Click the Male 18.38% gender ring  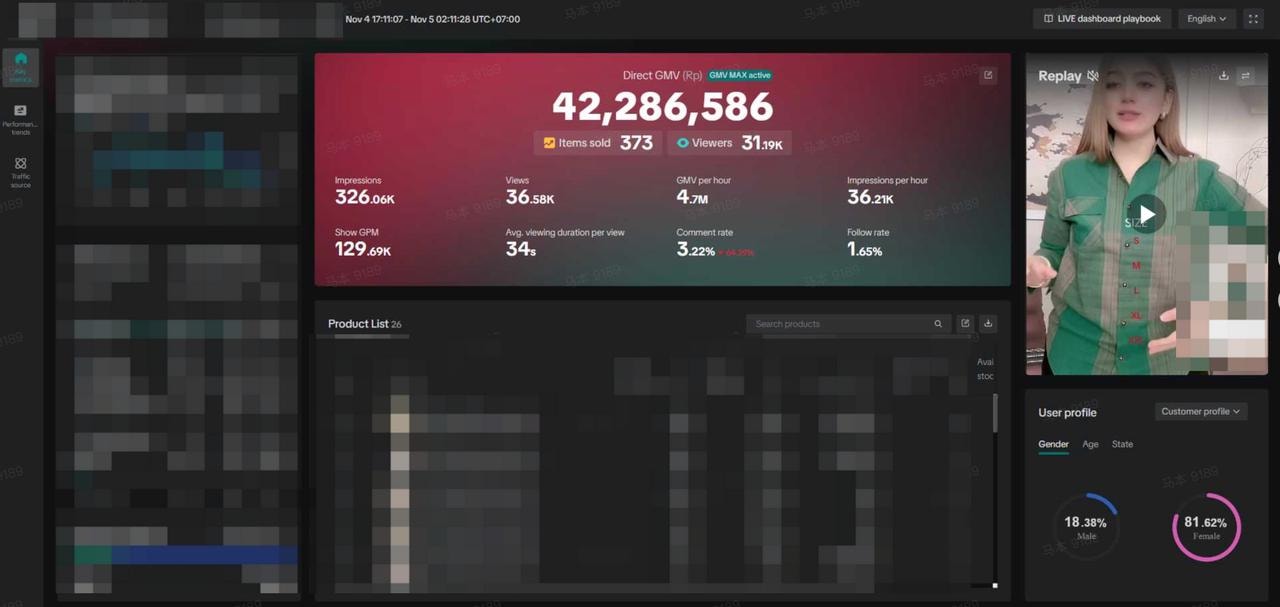[1086, 527]
